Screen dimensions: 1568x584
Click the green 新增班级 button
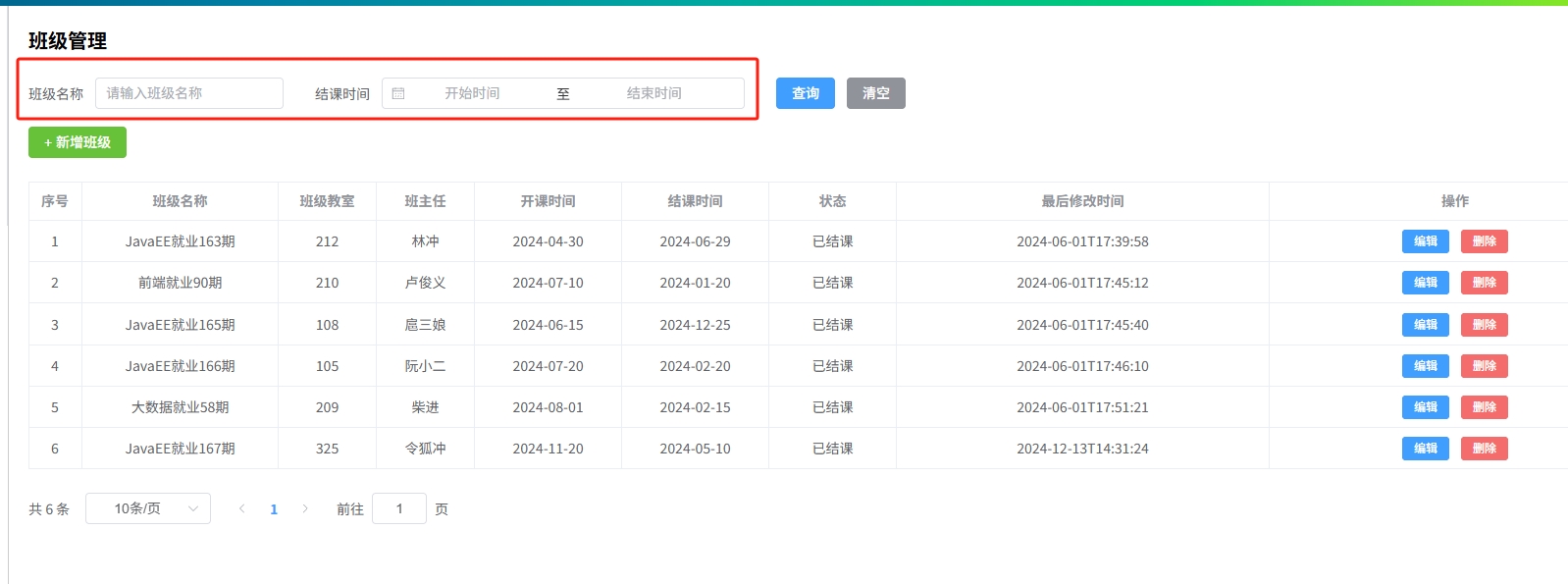tap(78, 142)
